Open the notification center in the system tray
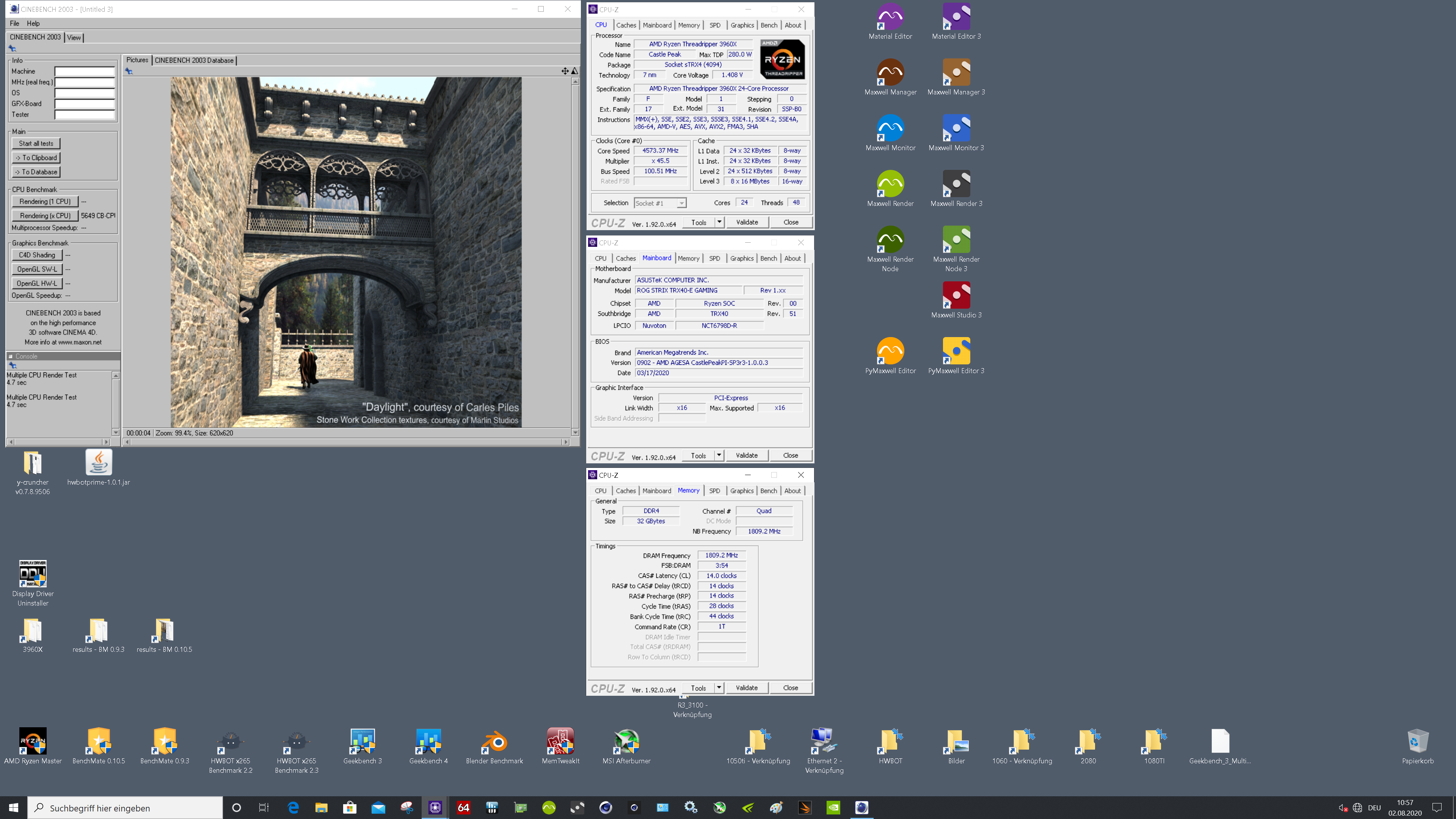The image size is (1456, 819). 1437,808
